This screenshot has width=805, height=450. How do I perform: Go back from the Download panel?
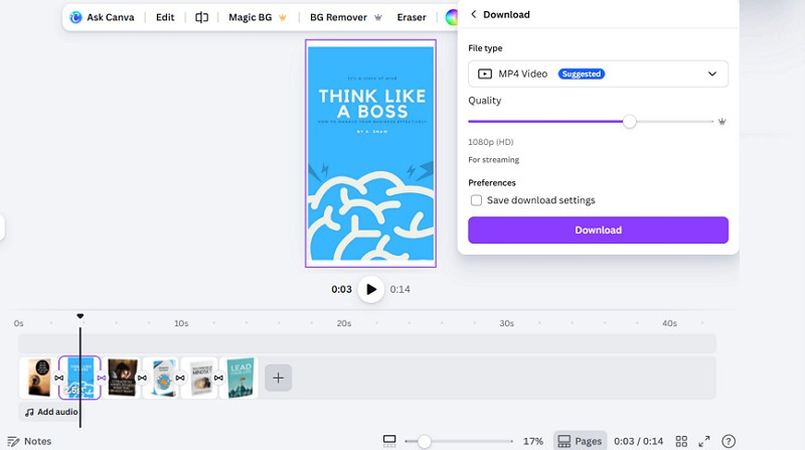[x=473, y=14]
